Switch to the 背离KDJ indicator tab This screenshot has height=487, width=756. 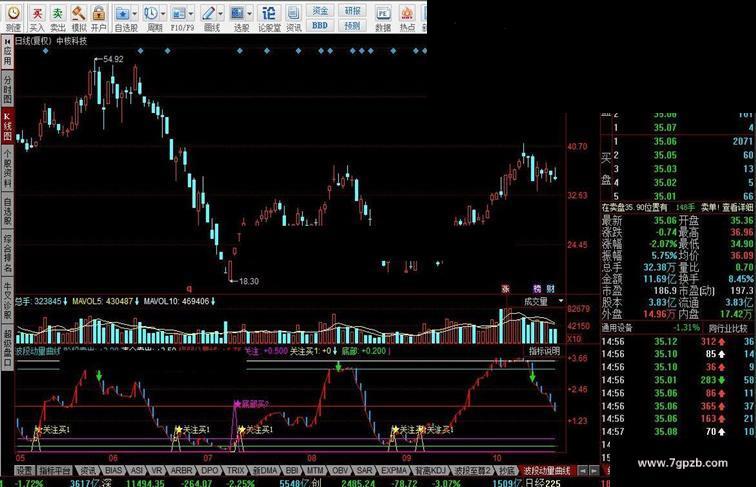pyautogui.click(x=431, y=470)
